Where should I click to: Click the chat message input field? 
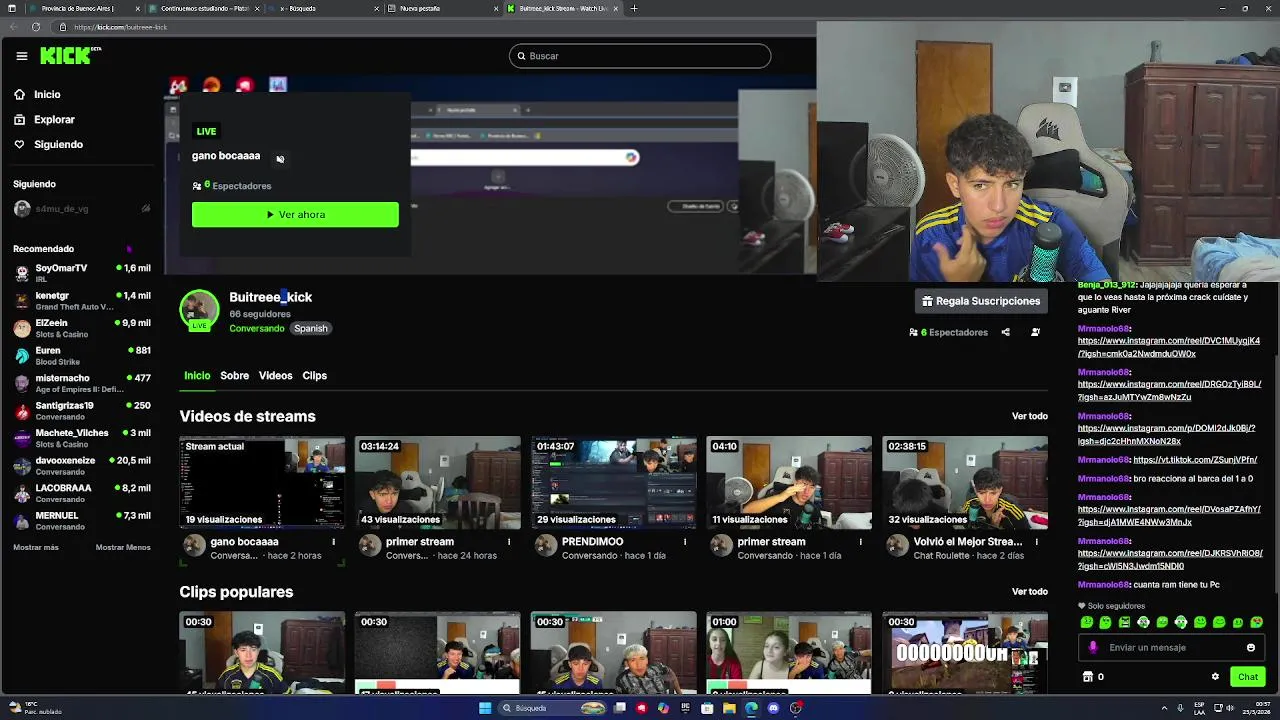pos(1170,647)
